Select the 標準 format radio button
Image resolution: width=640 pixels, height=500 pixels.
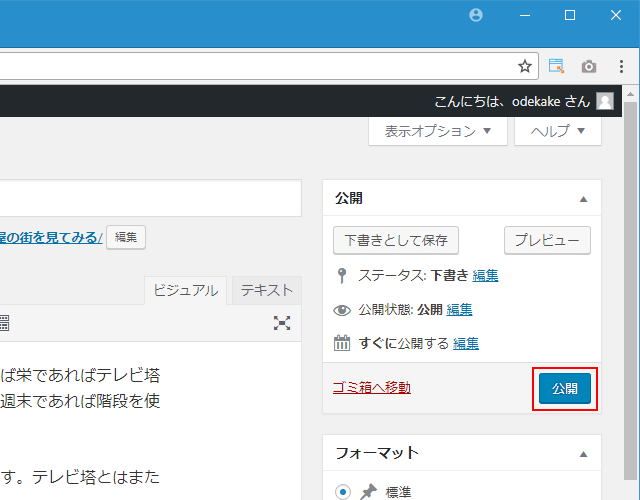pyautogui.click(x=343, y=492)
